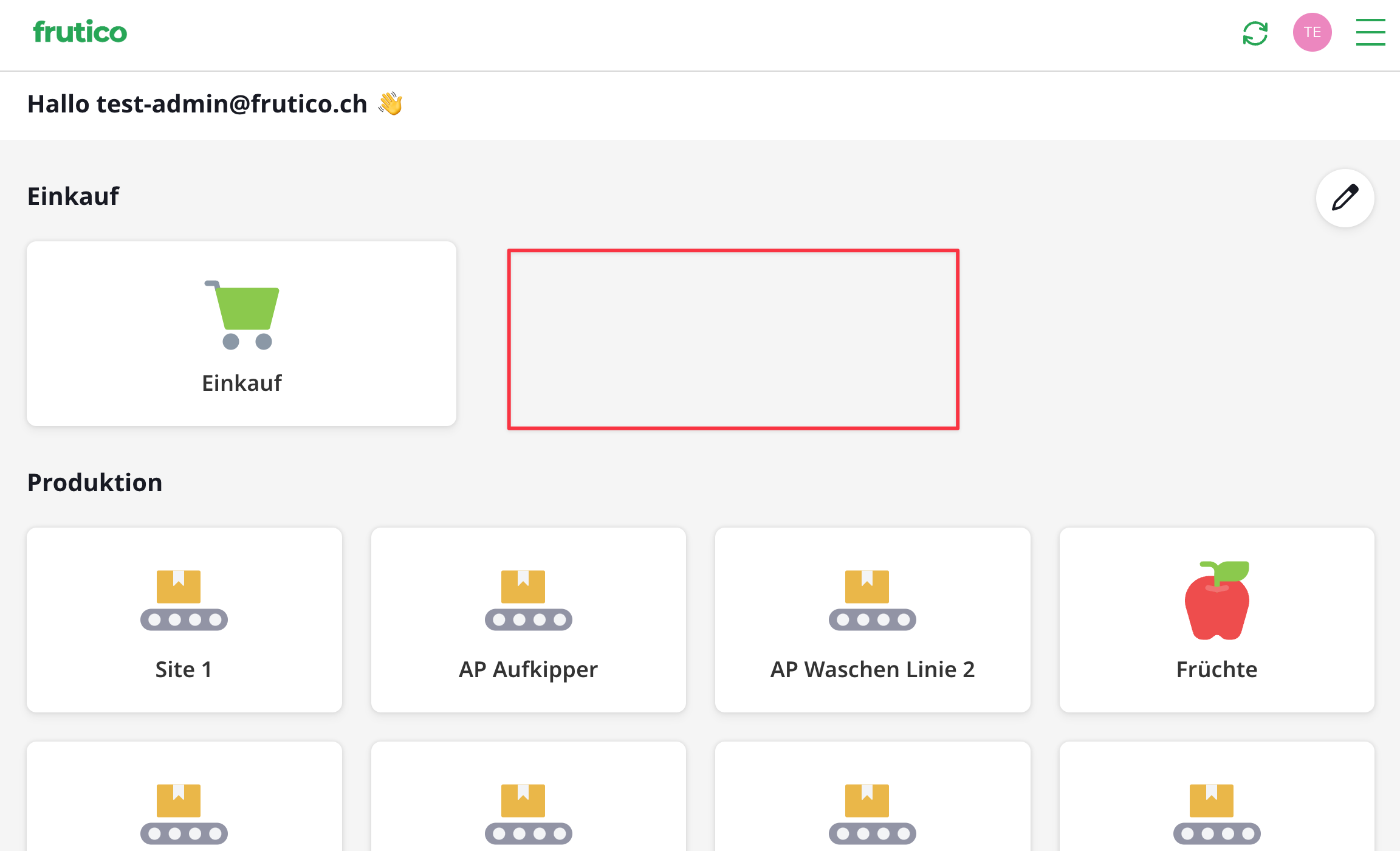Open the hamburger menu
Screen dimensions: 1400x851
(x=1370, y=32)
